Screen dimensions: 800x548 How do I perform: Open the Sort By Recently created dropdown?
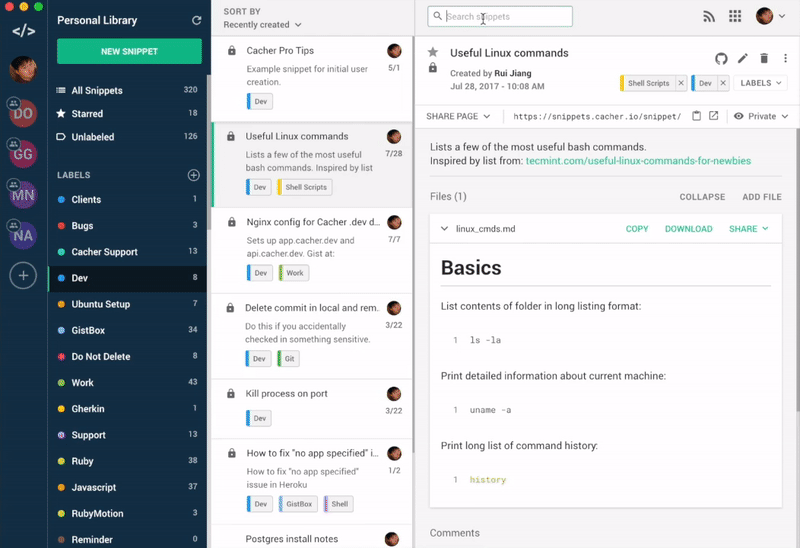tap(262, 24)
